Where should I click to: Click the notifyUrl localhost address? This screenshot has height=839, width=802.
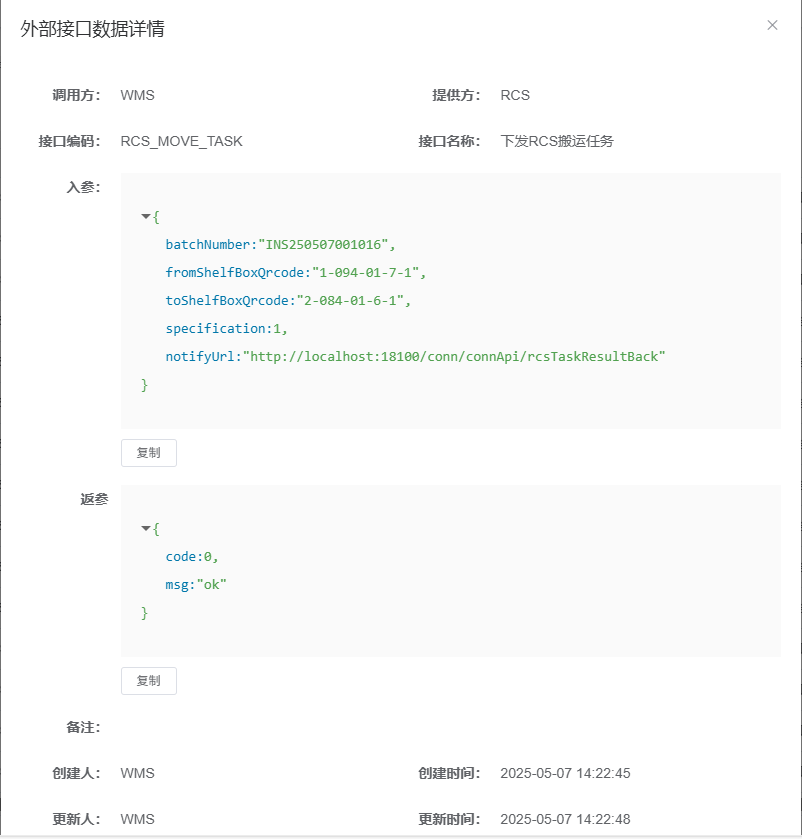tap(454, 356)
